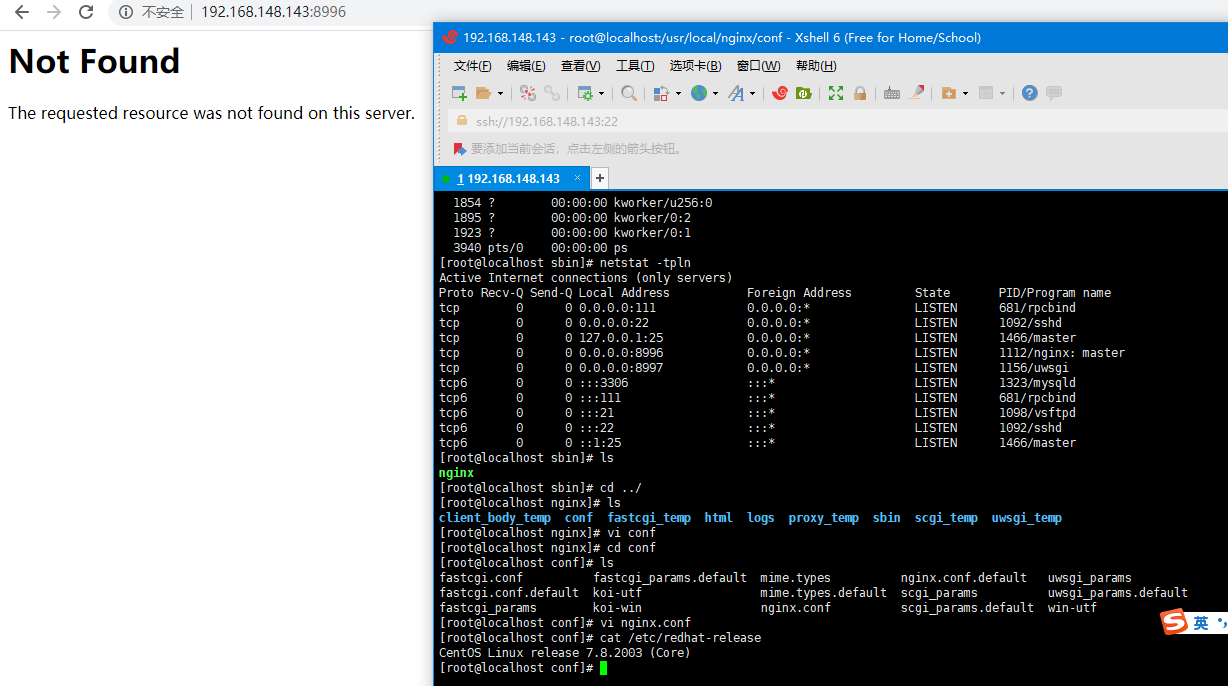Image resolution: width=1228 pixels, height=686 pixels.
Task: Open the 帮助(H) menu
Action: coord(816,66)
